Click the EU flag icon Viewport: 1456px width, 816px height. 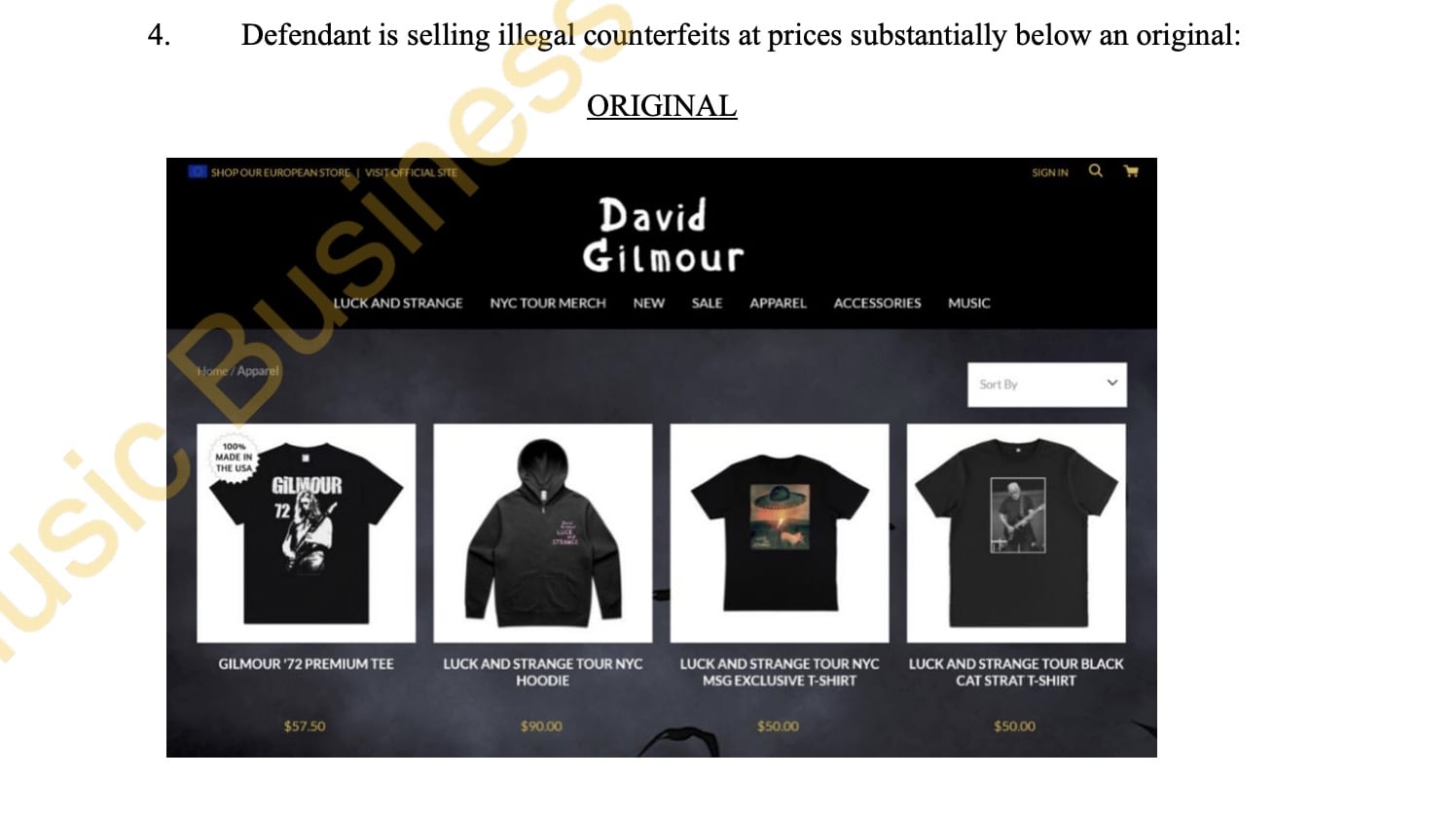tap(198, 171)
